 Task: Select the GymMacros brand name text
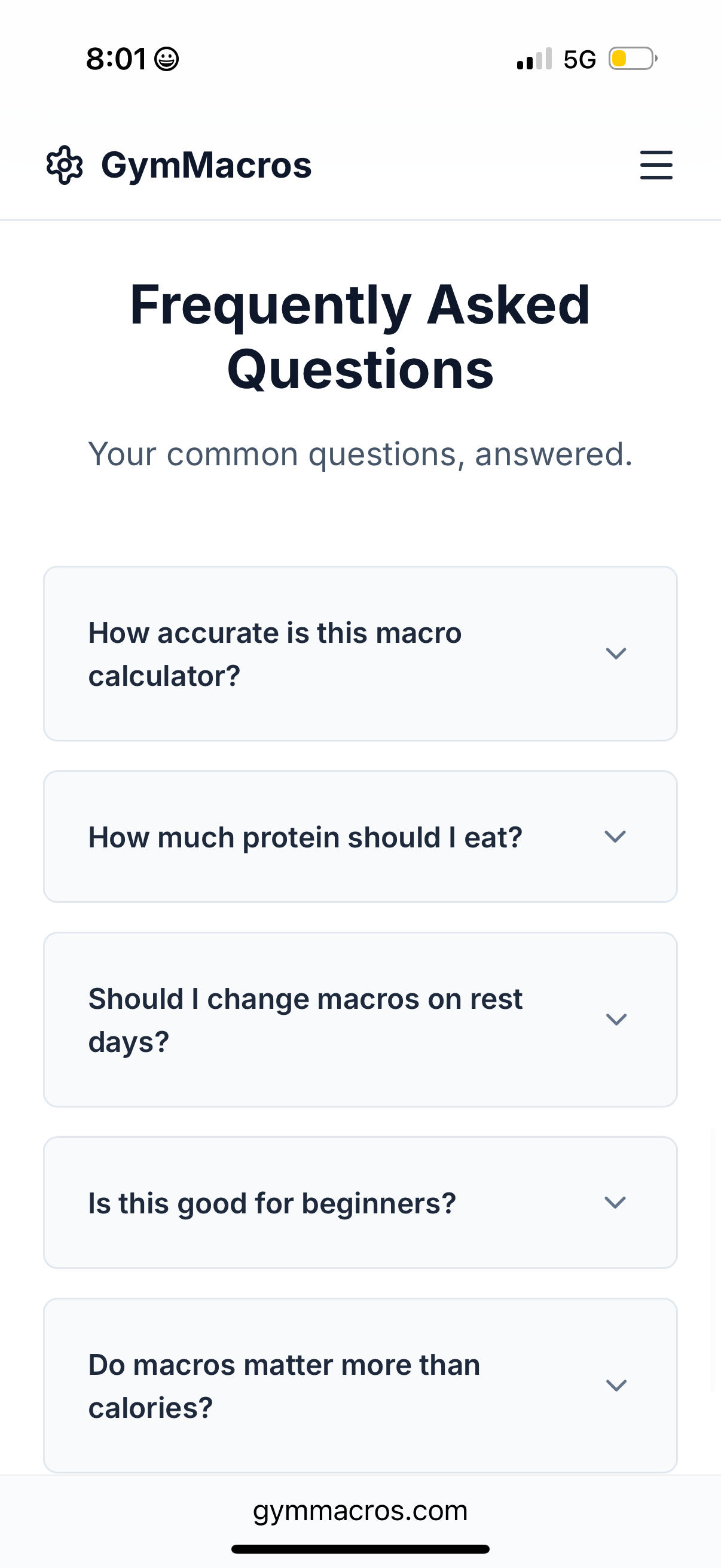point(206,164)
